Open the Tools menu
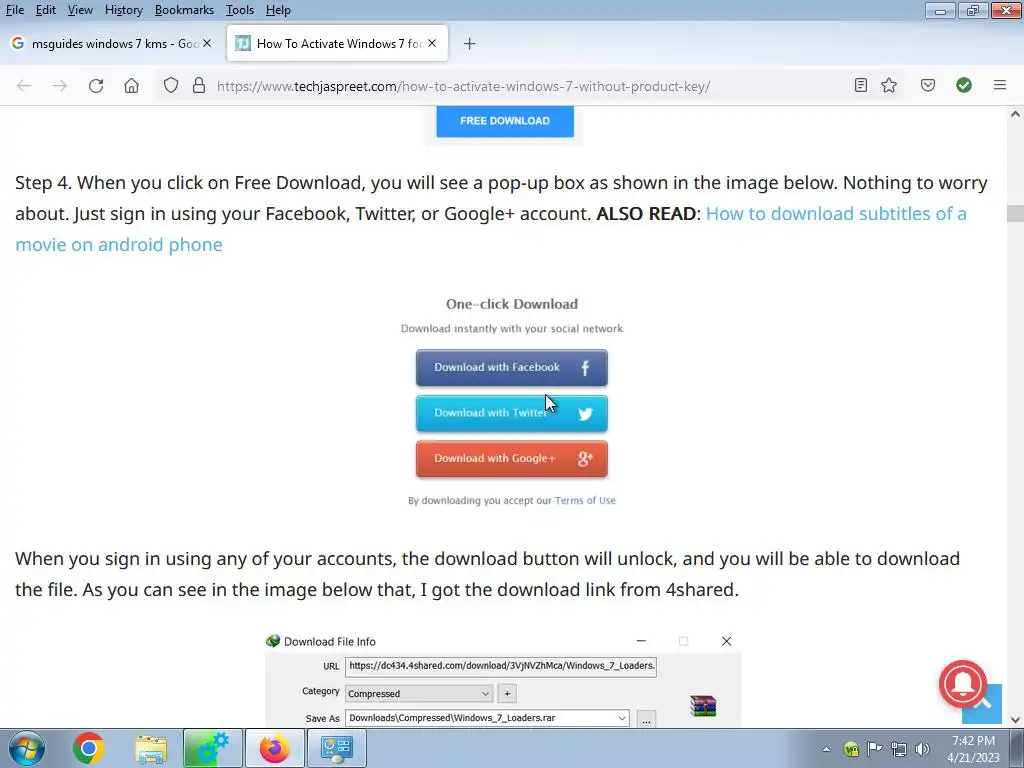 coord(240,10)
